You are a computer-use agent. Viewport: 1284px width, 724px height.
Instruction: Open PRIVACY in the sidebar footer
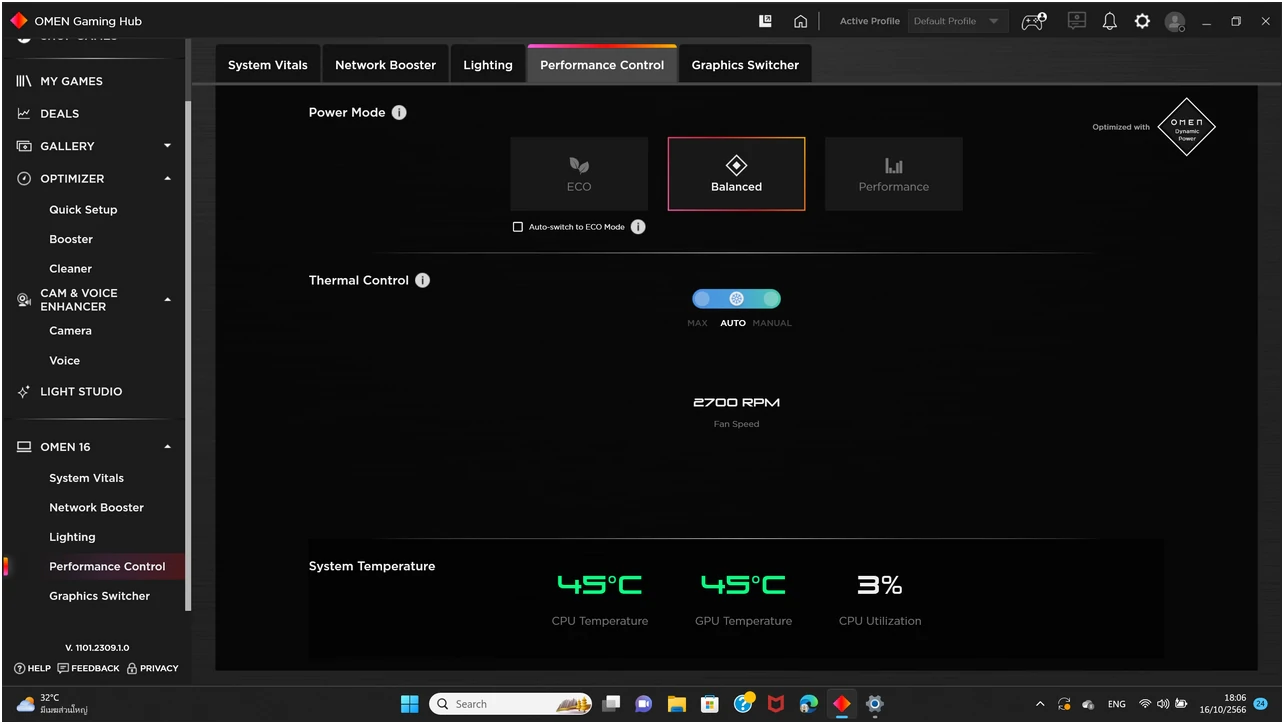pos(152,668)
